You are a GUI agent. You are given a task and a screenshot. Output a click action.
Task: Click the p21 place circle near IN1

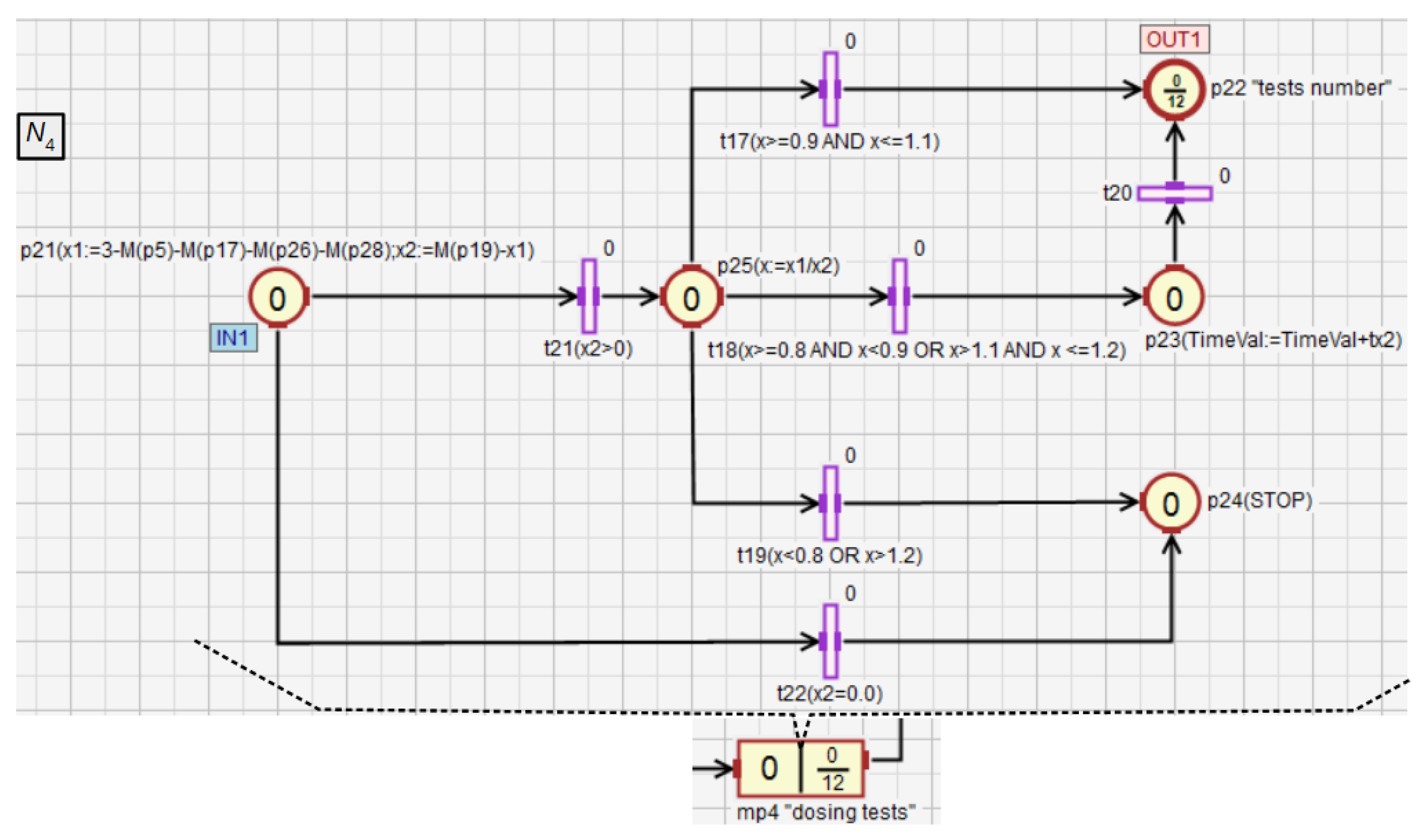pyautogui.click(x=278, y=298)
